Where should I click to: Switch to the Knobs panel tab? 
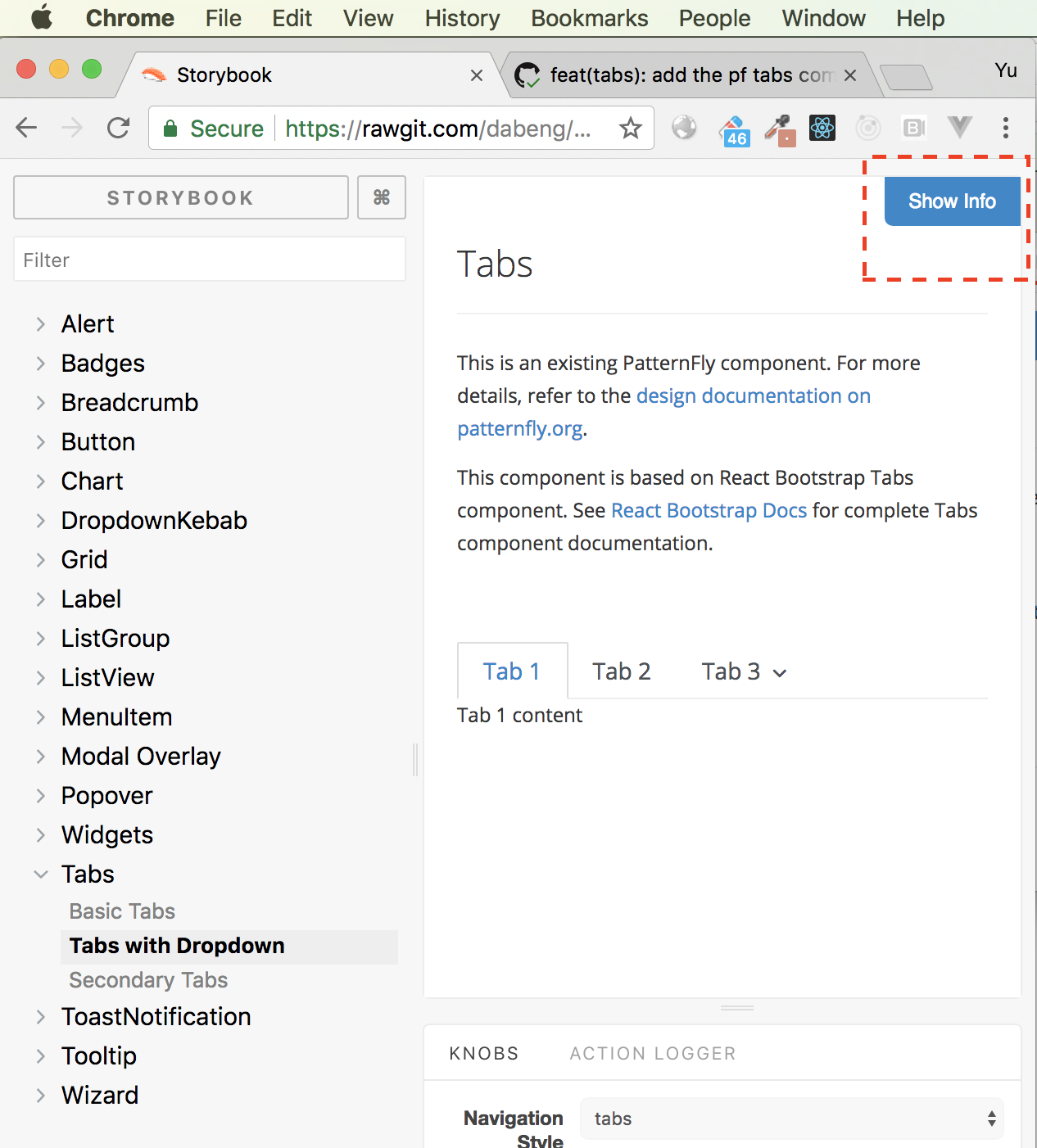click(x=484, y=1053)
